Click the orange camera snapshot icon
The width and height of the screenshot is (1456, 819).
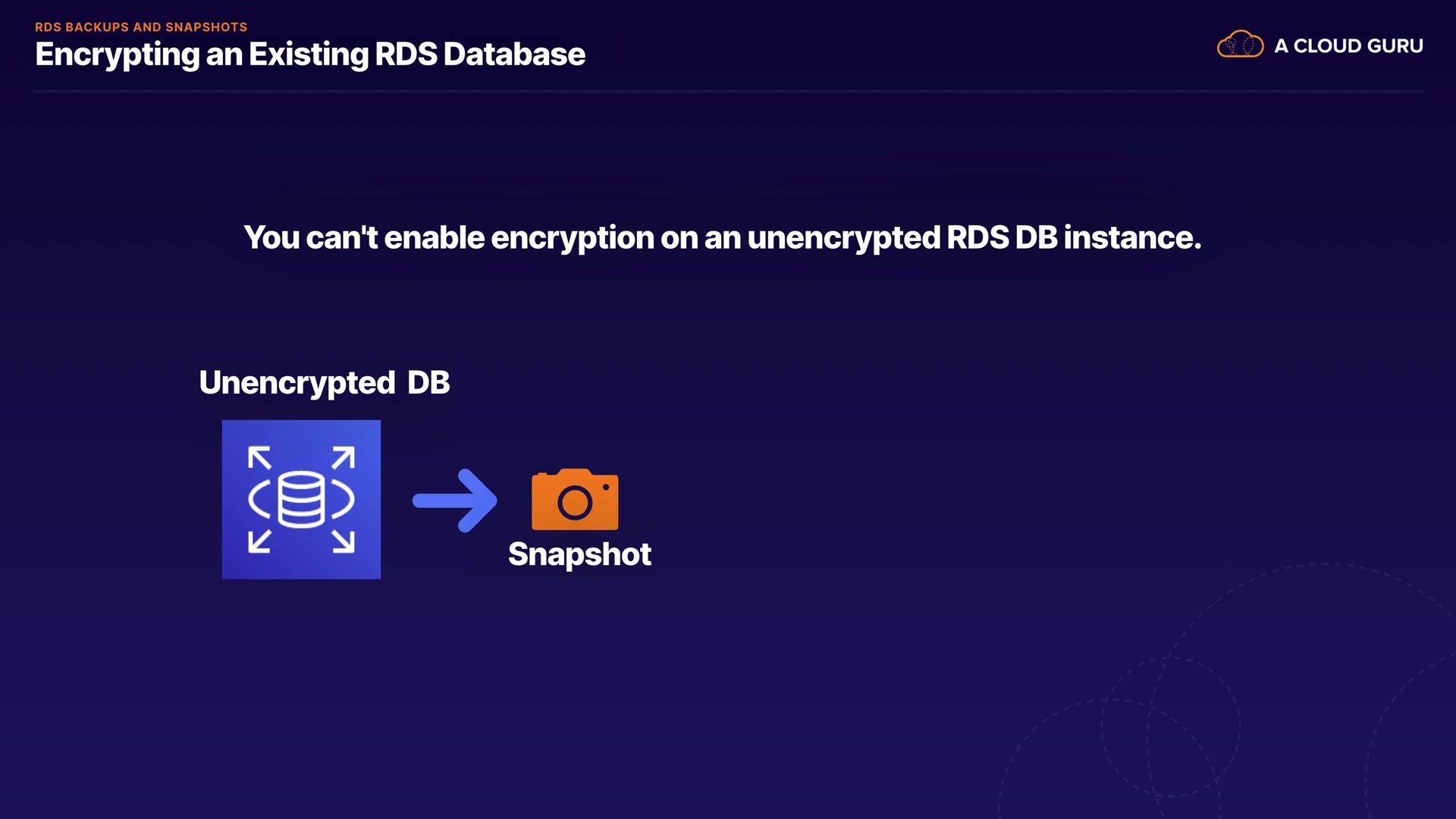point(575,499)
